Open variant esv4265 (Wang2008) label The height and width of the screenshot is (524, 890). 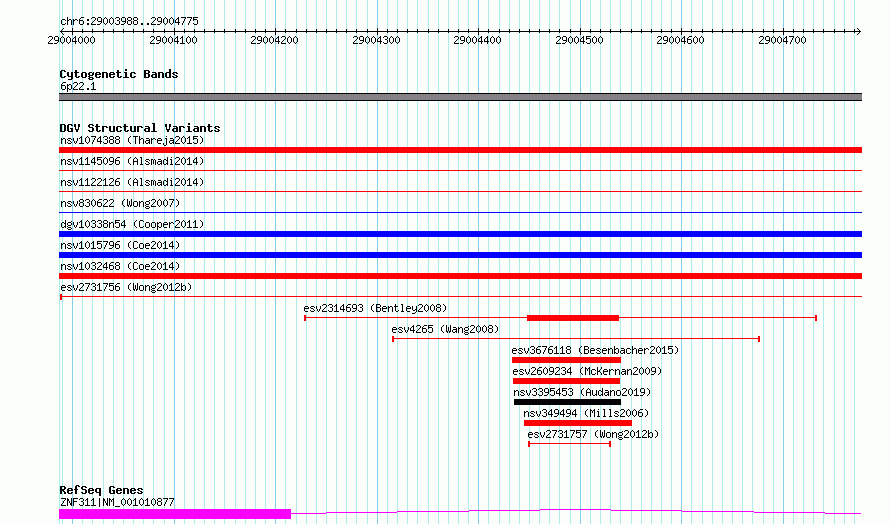coord(445,329)
